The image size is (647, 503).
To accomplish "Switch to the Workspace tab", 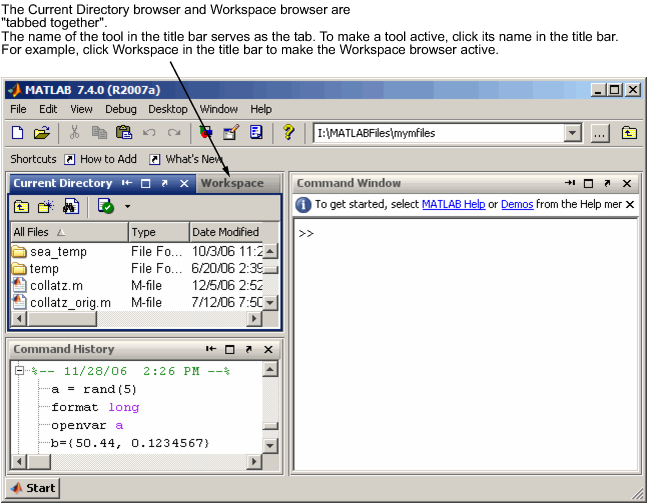I will 232,183.
